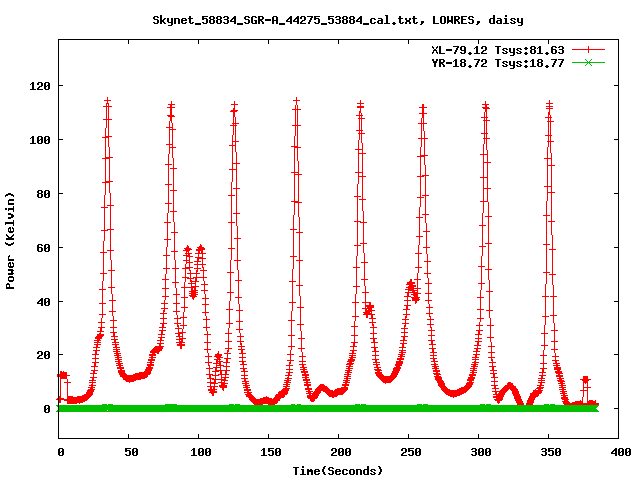Click the red legend line sample

[x=588, y=50]
